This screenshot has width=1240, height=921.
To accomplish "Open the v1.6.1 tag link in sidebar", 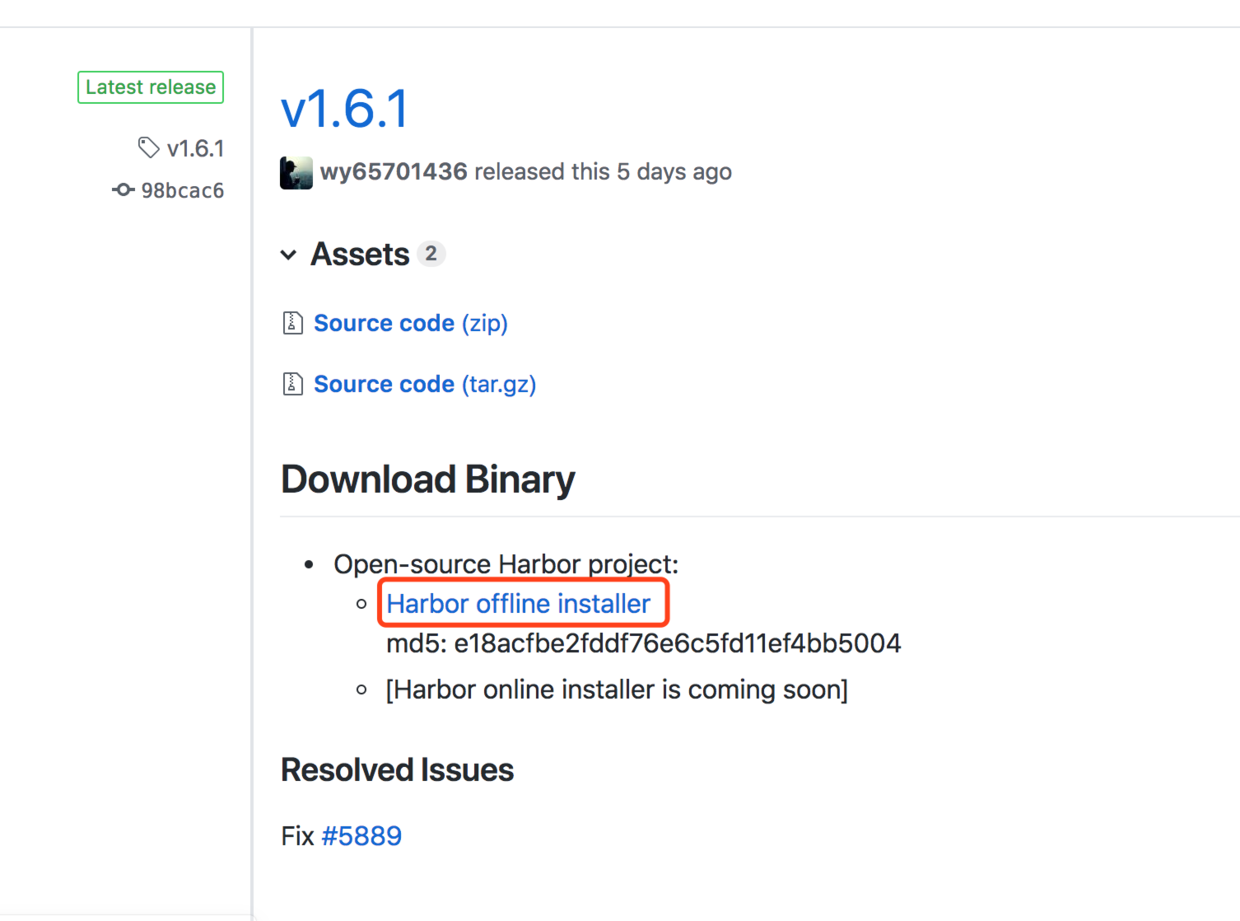I will 195,148.
